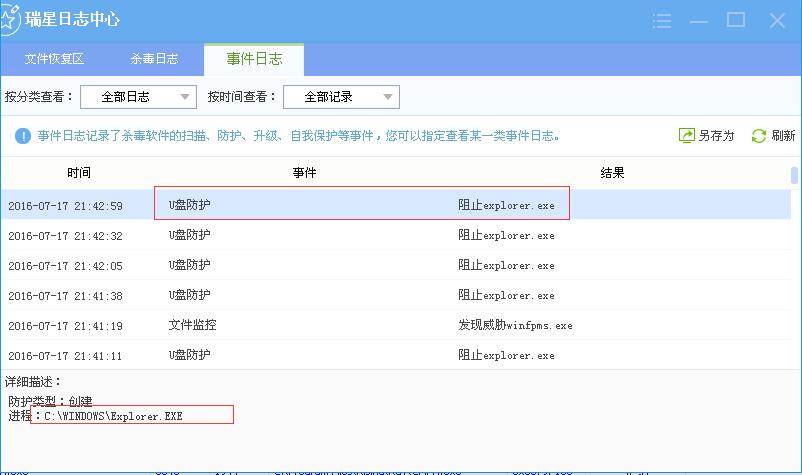Click the 防护类型：创建 detail line

point(50,400)
